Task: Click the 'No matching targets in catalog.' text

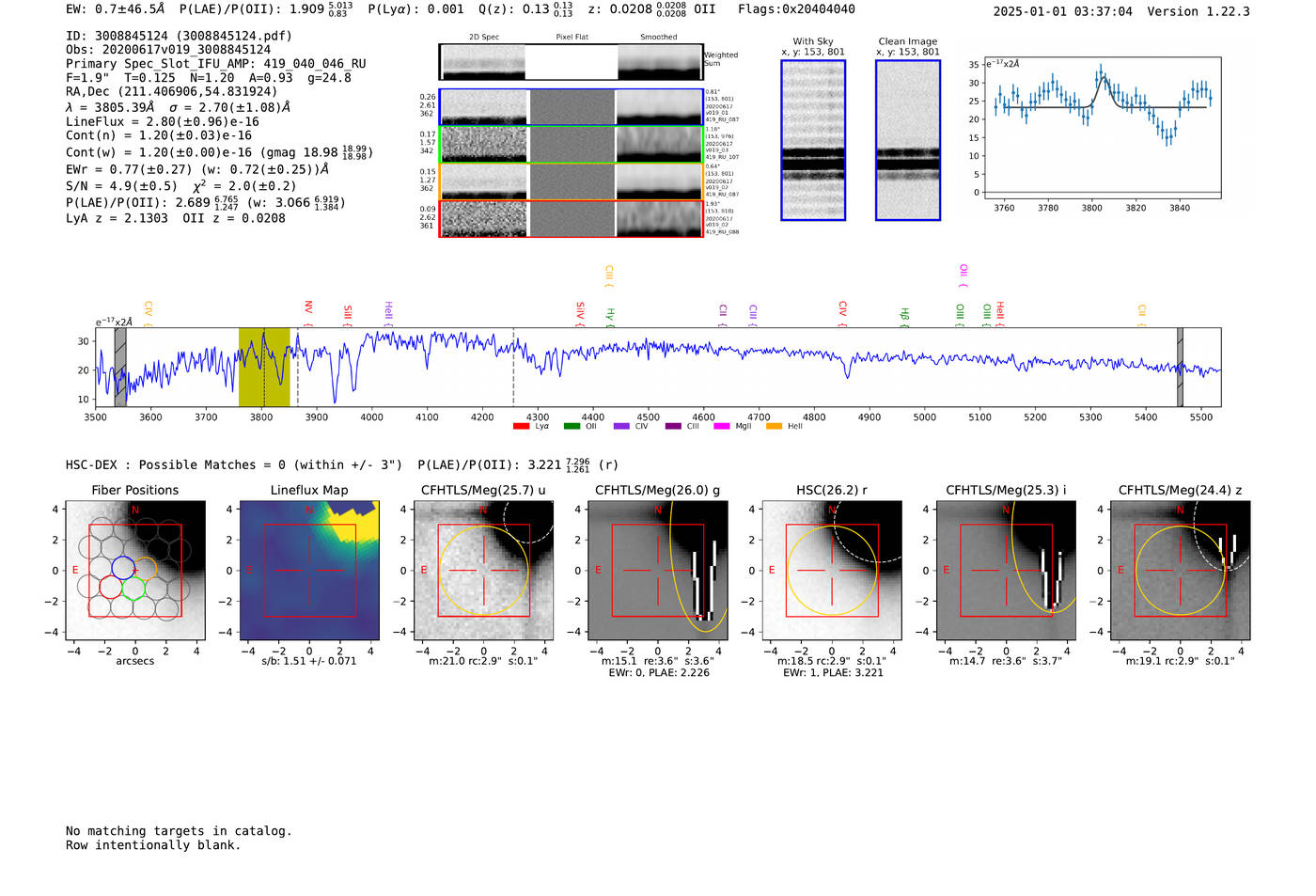Action: tap(179, 831)
